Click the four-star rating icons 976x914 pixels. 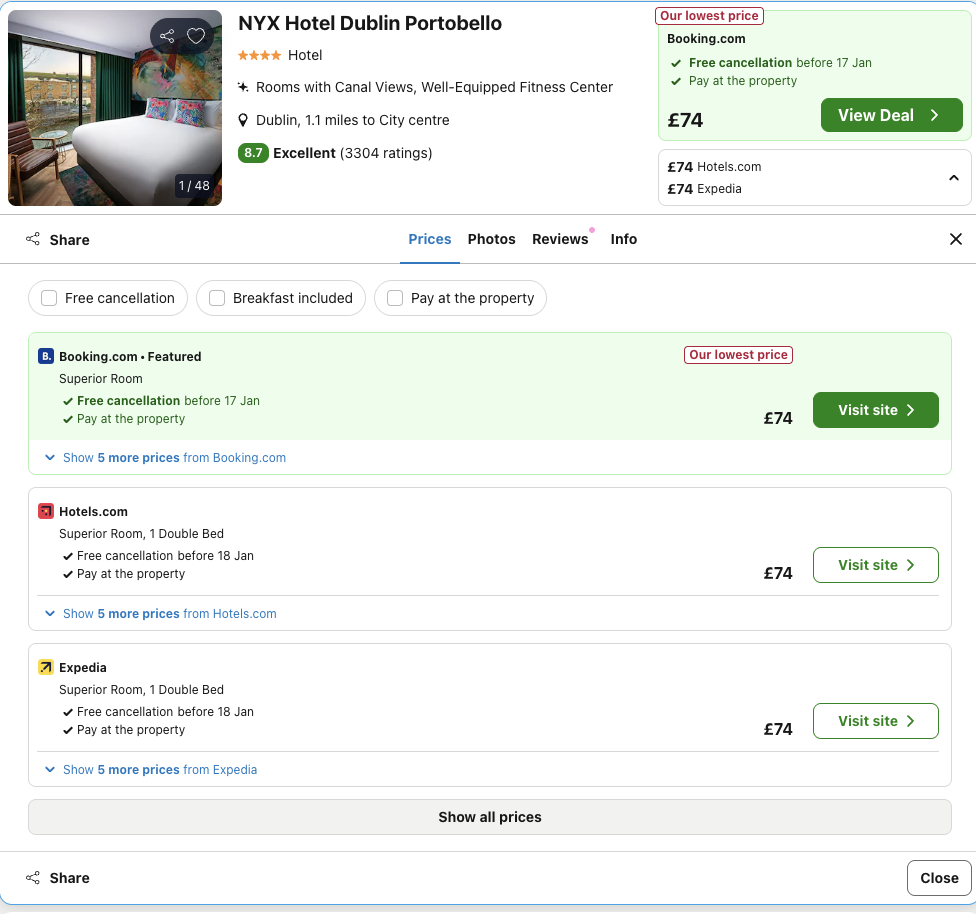tap(260, 55)
